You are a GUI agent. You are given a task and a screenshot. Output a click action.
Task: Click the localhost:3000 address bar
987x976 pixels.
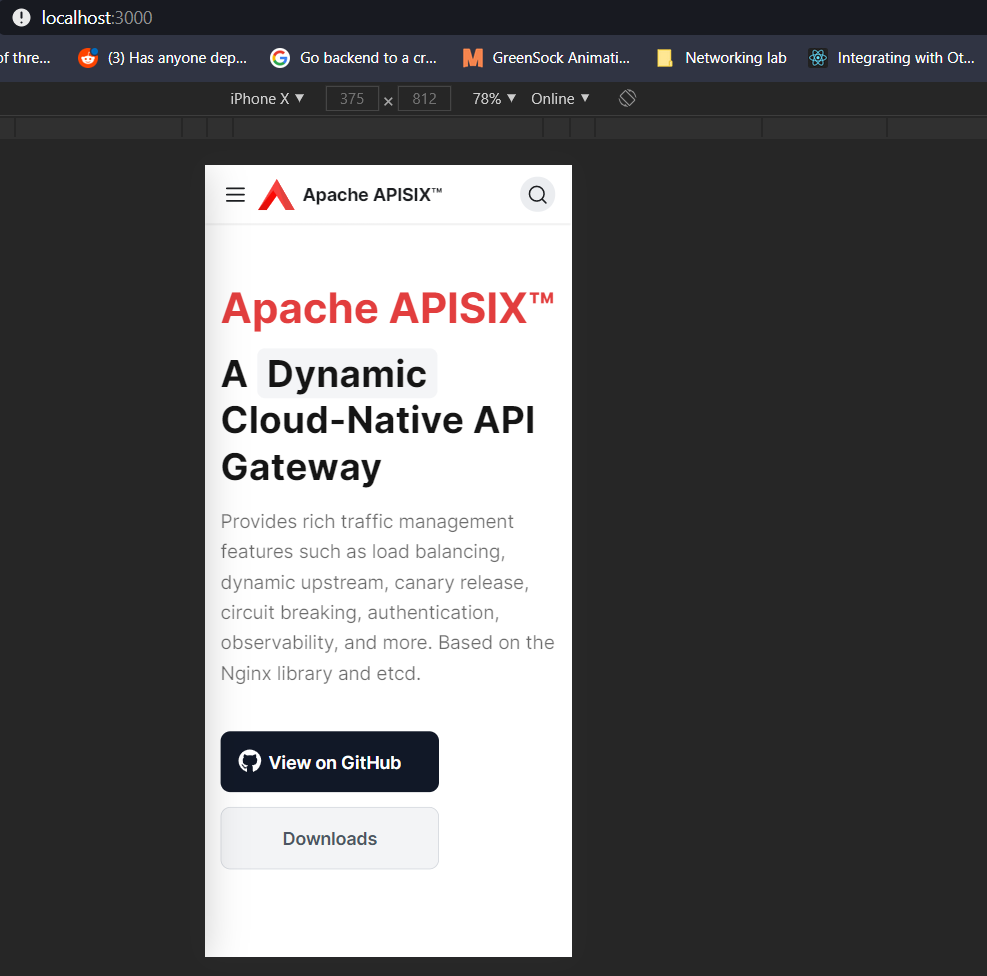(x=97, y=18)
